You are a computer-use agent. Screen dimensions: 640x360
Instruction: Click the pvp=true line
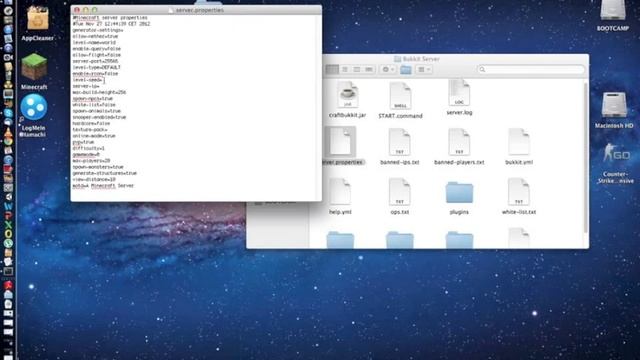coord(83,142)
